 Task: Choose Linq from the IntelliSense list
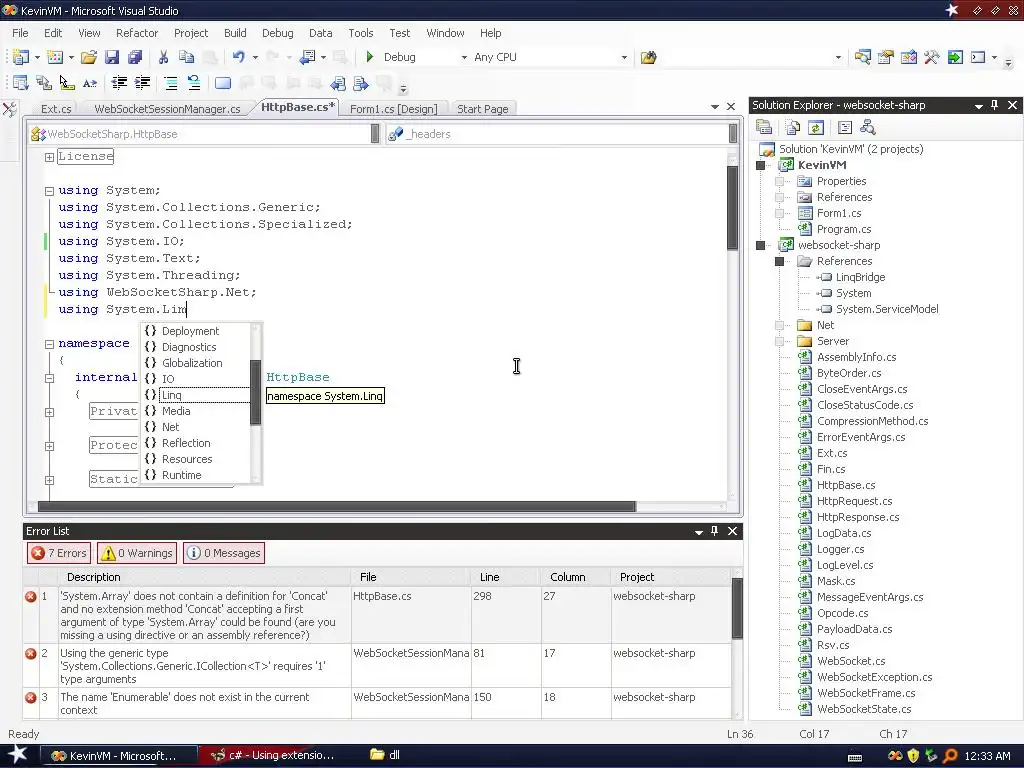click(x=196, y=395)
